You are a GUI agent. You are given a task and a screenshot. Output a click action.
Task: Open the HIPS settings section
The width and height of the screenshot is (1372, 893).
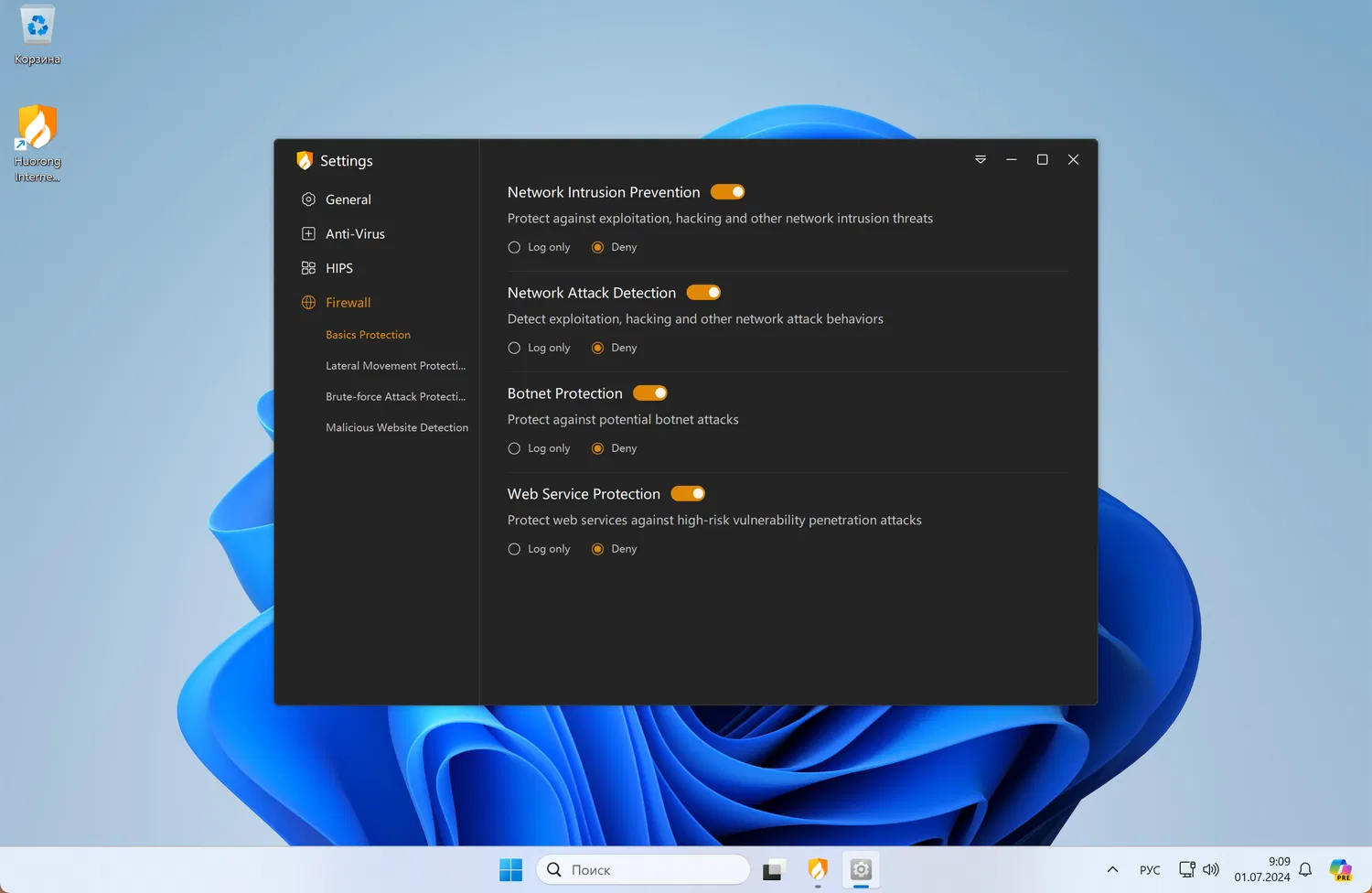pos(339,268)
